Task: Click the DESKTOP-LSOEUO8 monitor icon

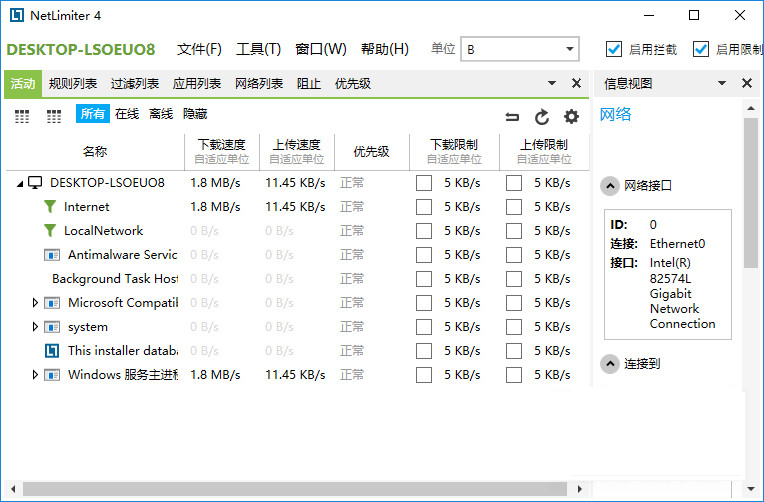Action: (35, 183)
